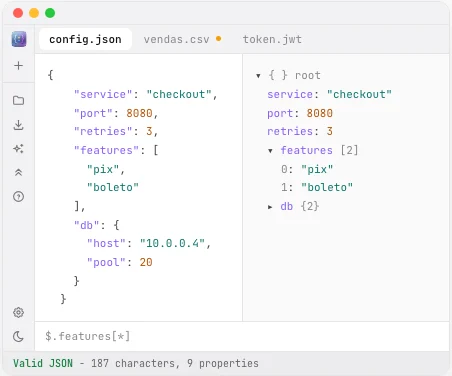
Task: Click "features" key in the editor
Action: click(x=106, y=150)
